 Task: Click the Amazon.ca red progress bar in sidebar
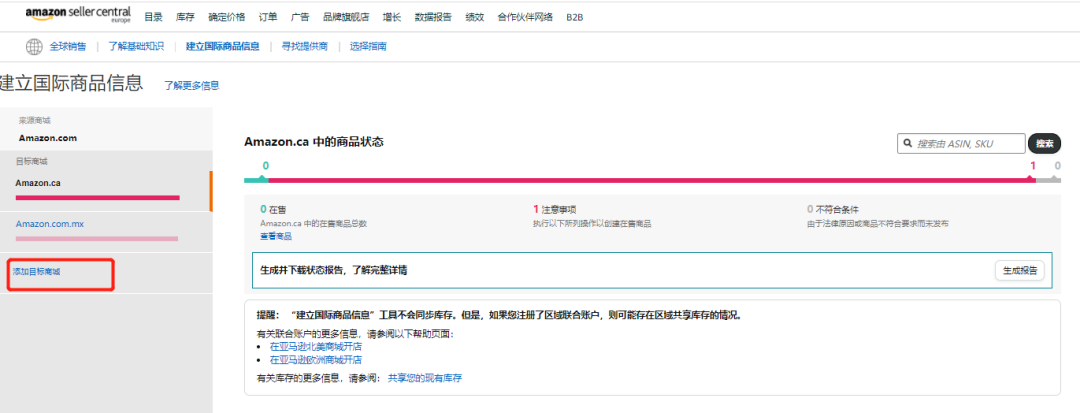97,198
